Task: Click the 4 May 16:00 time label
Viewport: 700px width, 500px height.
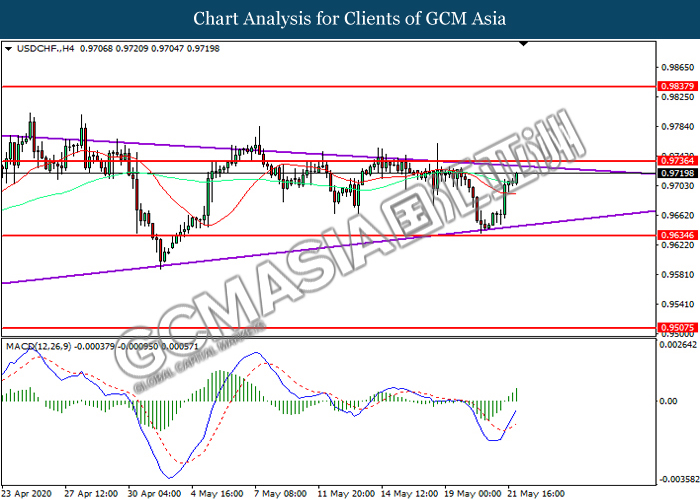Action: click(x=217, y=494)
